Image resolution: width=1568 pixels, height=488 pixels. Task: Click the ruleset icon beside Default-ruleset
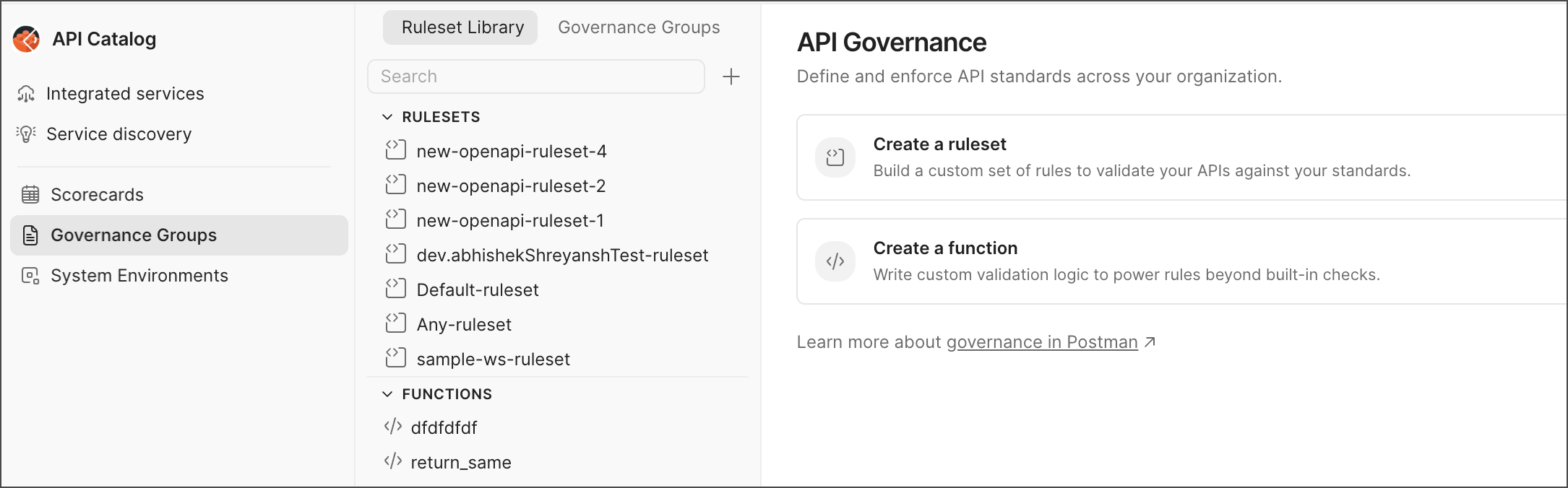point(396,289)
